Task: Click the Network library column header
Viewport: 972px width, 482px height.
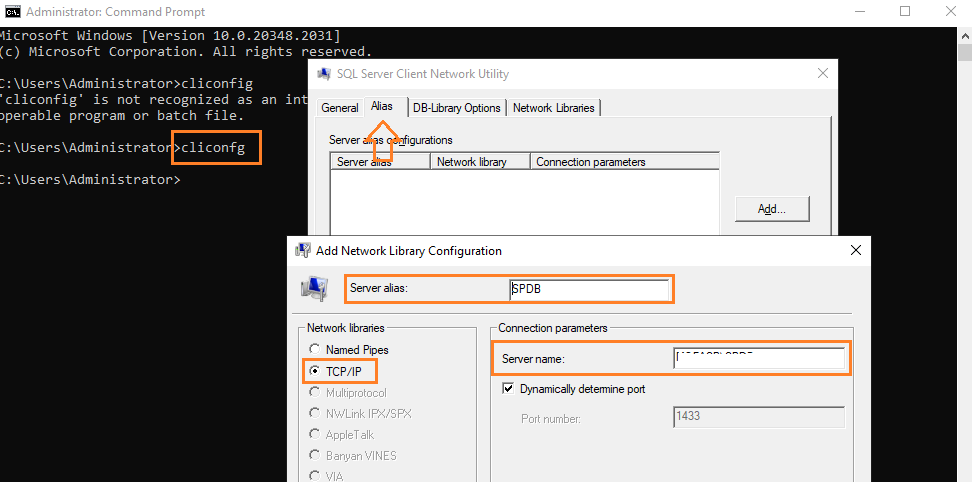Action: point(480,162)
